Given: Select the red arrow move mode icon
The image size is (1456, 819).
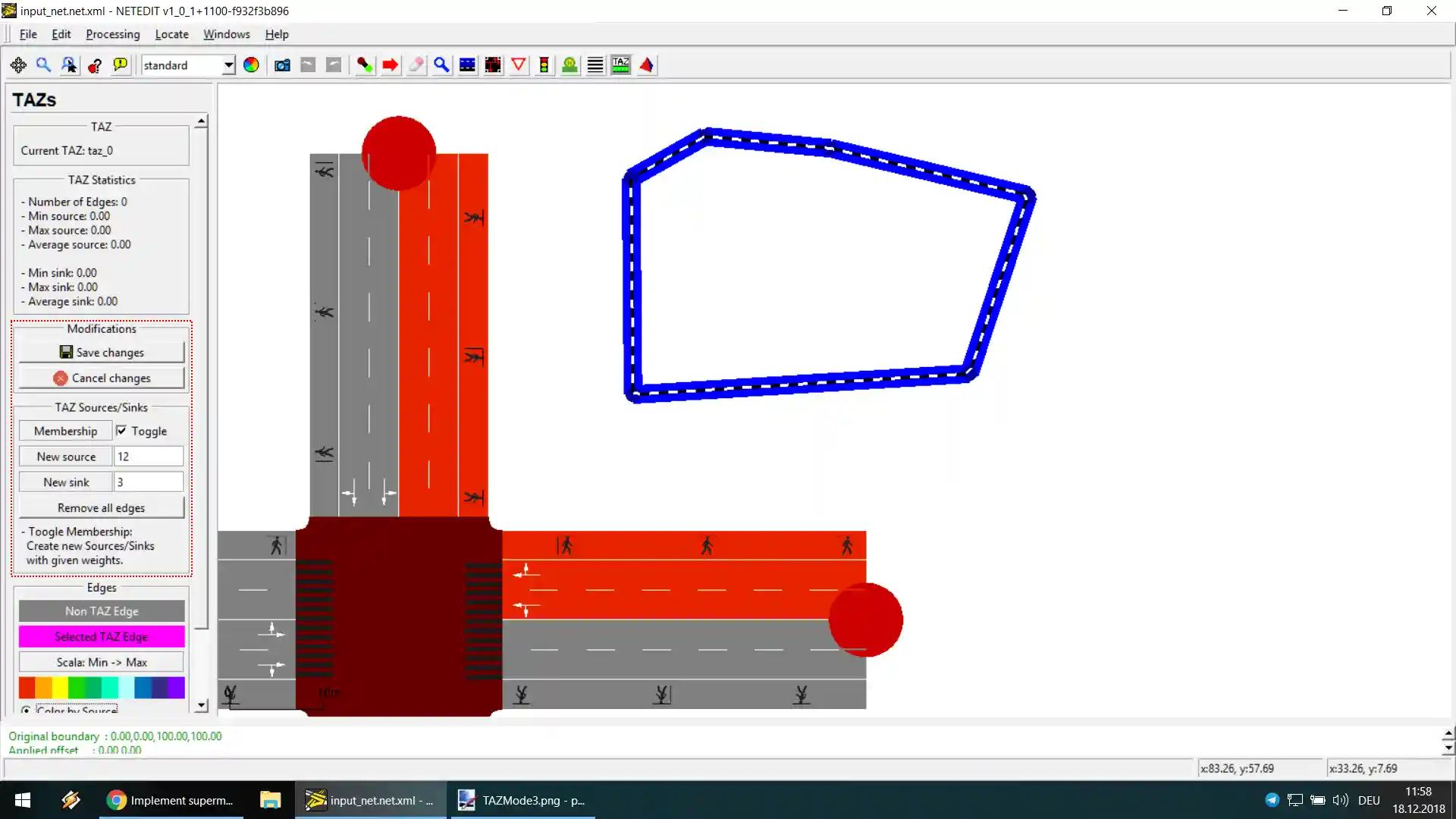Looking at the screenshot, I should pos(390,65).
